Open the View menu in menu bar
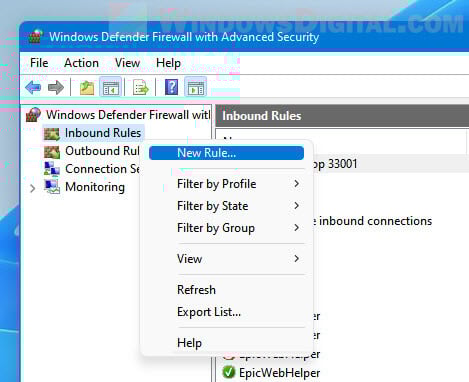The height and width of the screenshot is (382, 469). [x=127, y=63]
